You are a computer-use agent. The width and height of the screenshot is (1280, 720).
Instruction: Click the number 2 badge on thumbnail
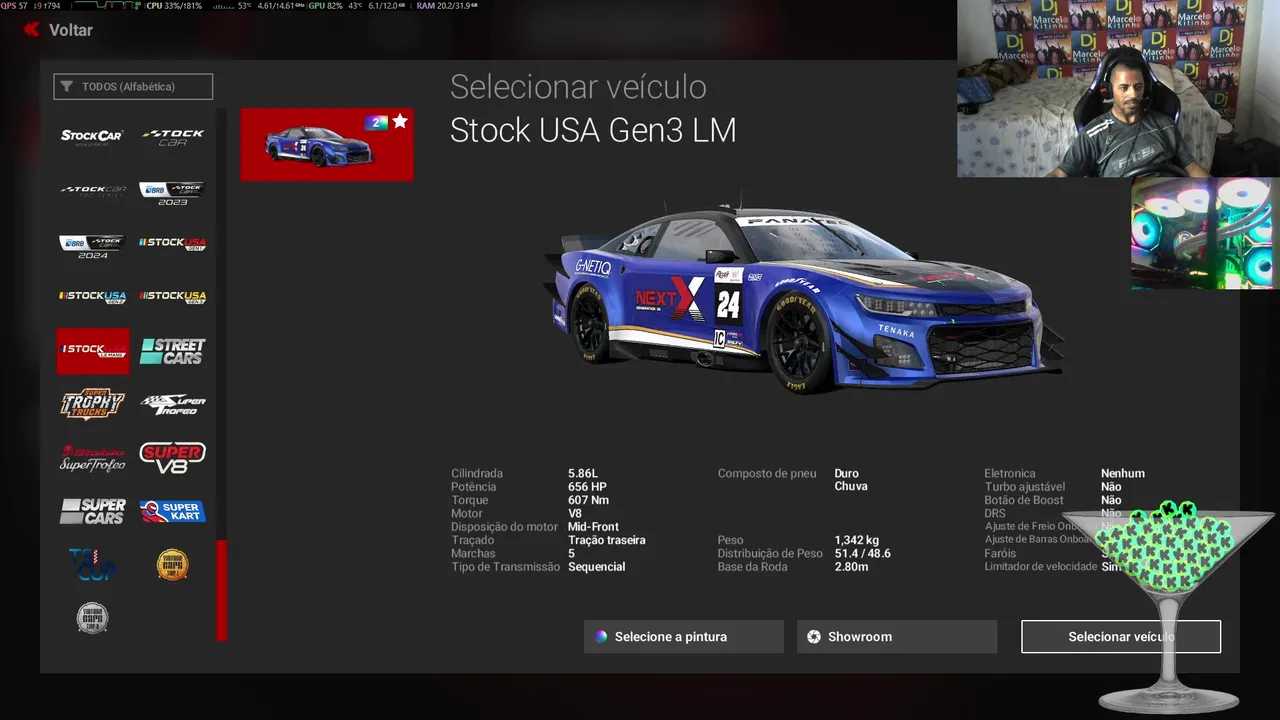click(376, 122)
